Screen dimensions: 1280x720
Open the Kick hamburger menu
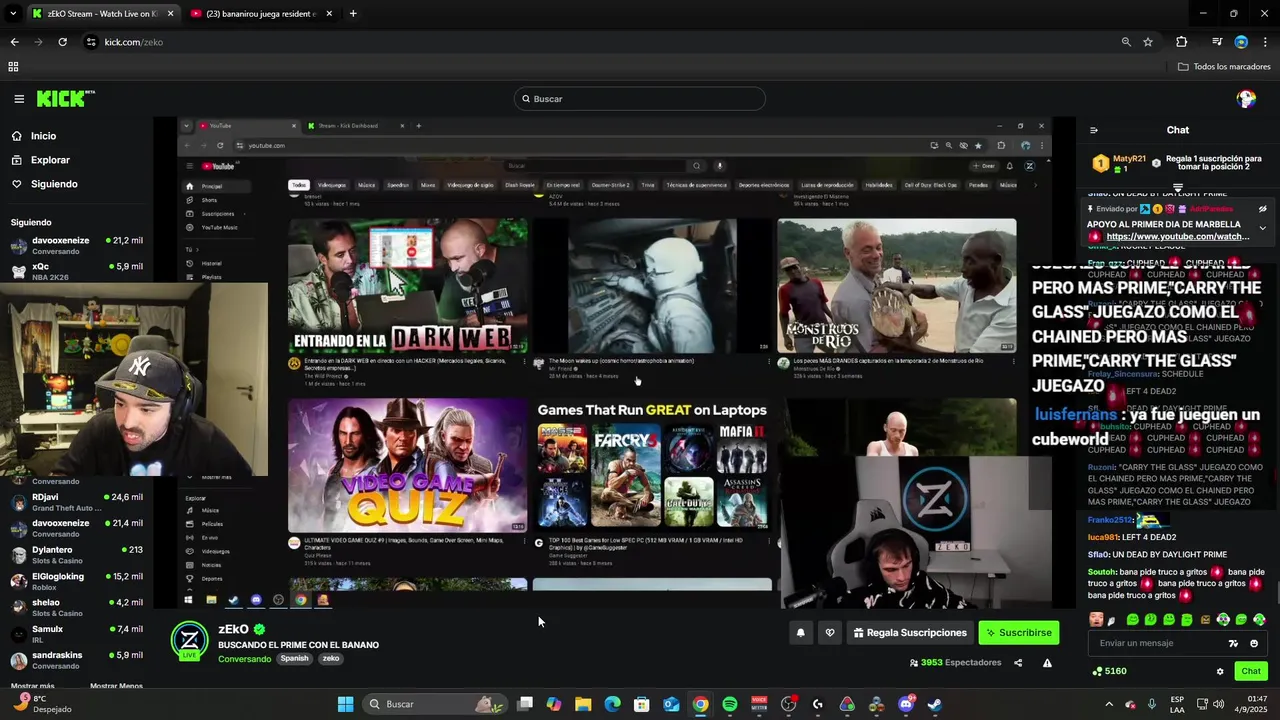pyautogui.click(x=19, y=99)
